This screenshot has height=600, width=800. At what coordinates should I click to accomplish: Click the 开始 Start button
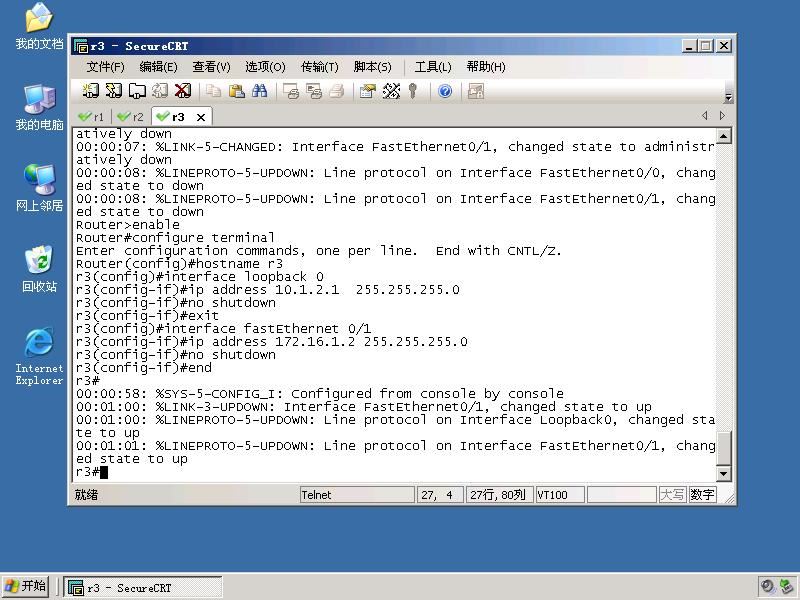pos(26,586)
